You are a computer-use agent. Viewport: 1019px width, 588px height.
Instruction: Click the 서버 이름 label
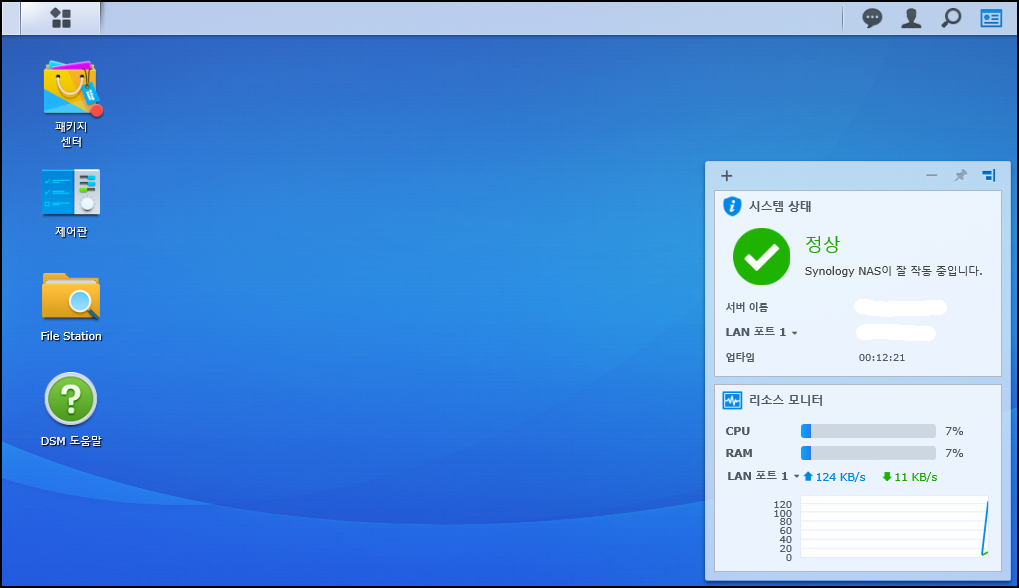click(747, 307)
